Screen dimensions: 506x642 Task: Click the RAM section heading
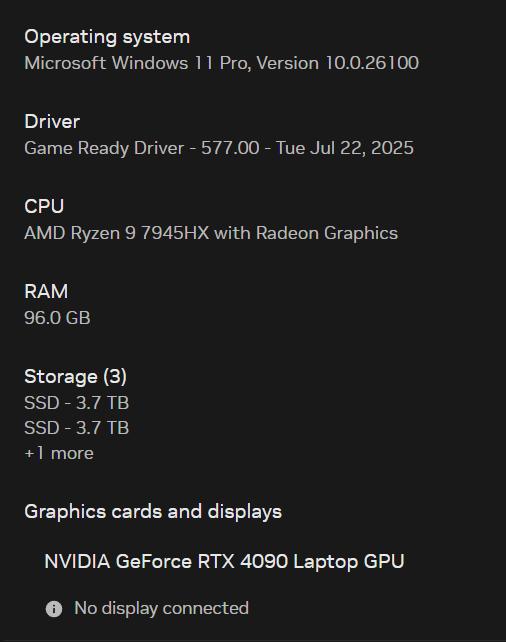coord(46,292)
